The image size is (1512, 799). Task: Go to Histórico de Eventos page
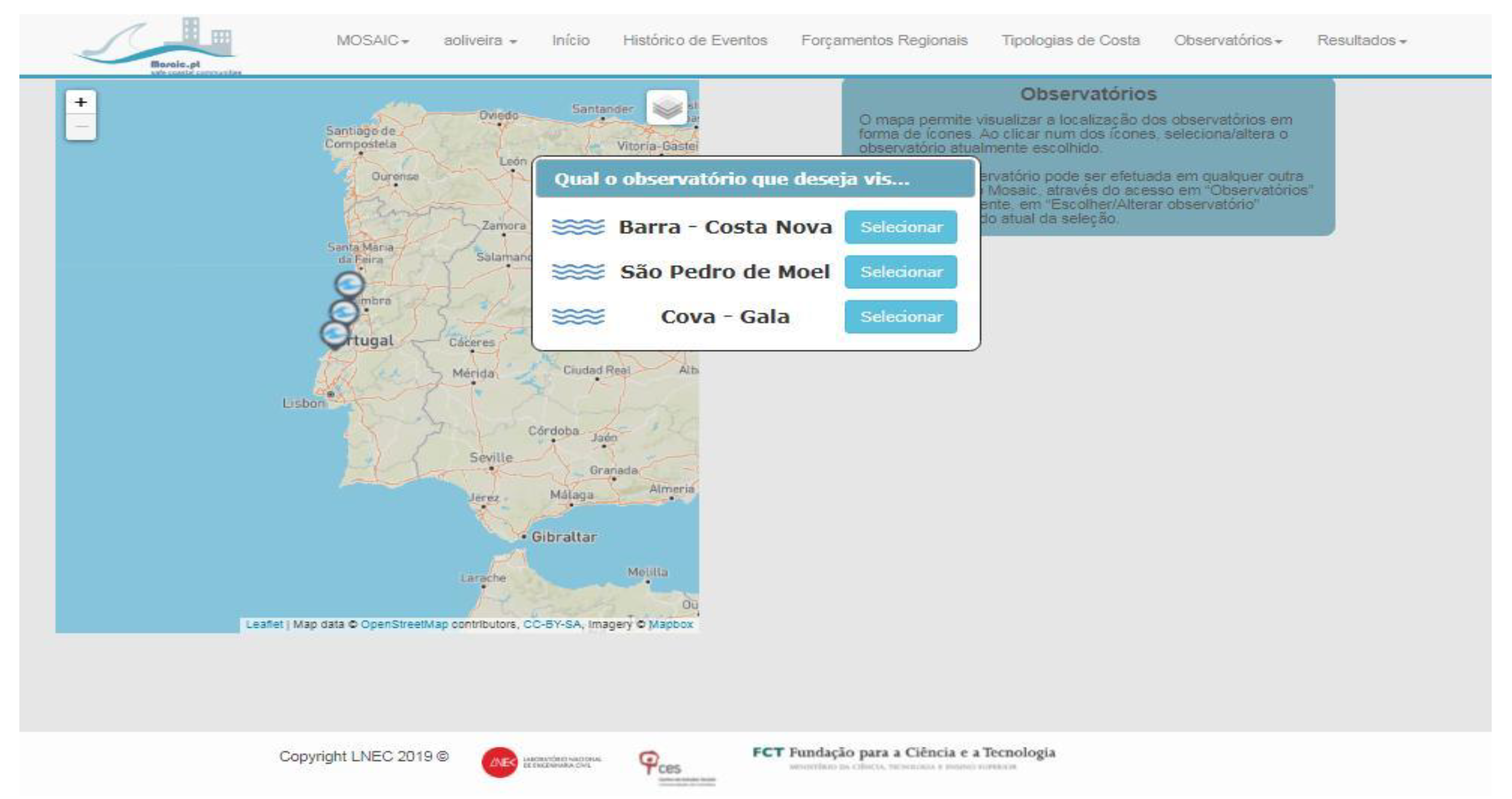[x=695, y=41]
